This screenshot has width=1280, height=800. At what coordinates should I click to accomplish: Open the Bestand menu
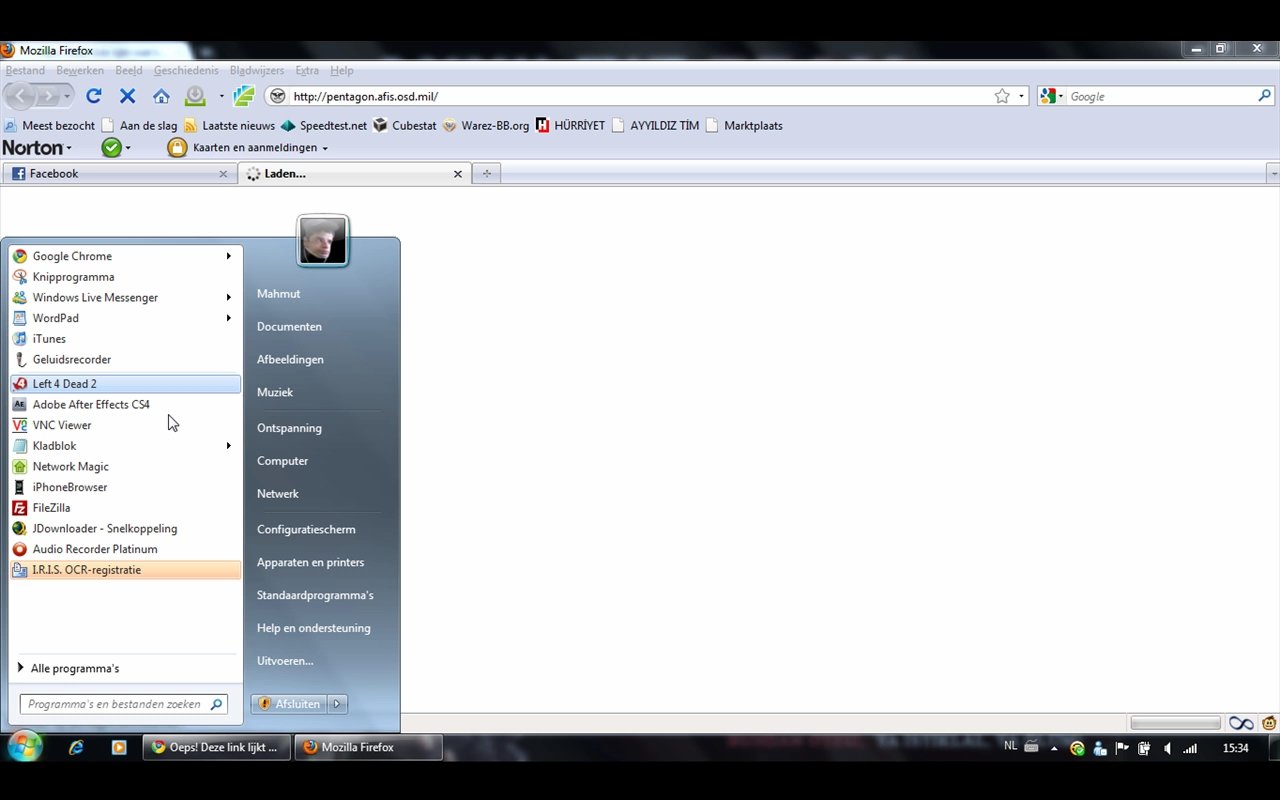point(25,70)
